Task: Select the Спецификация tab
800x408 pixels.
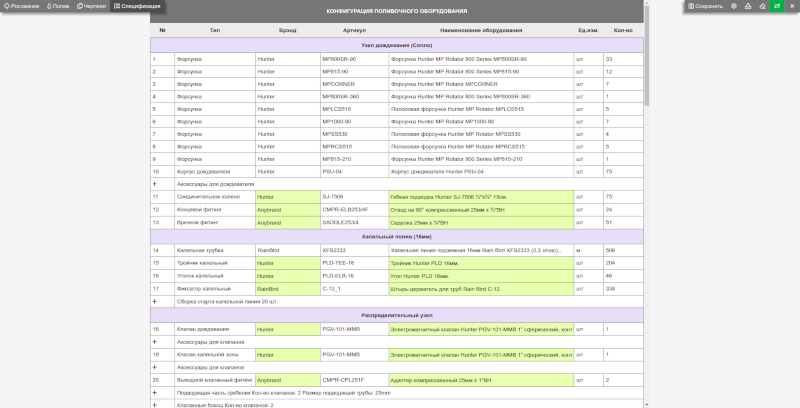Action: (x=138, y=6)
